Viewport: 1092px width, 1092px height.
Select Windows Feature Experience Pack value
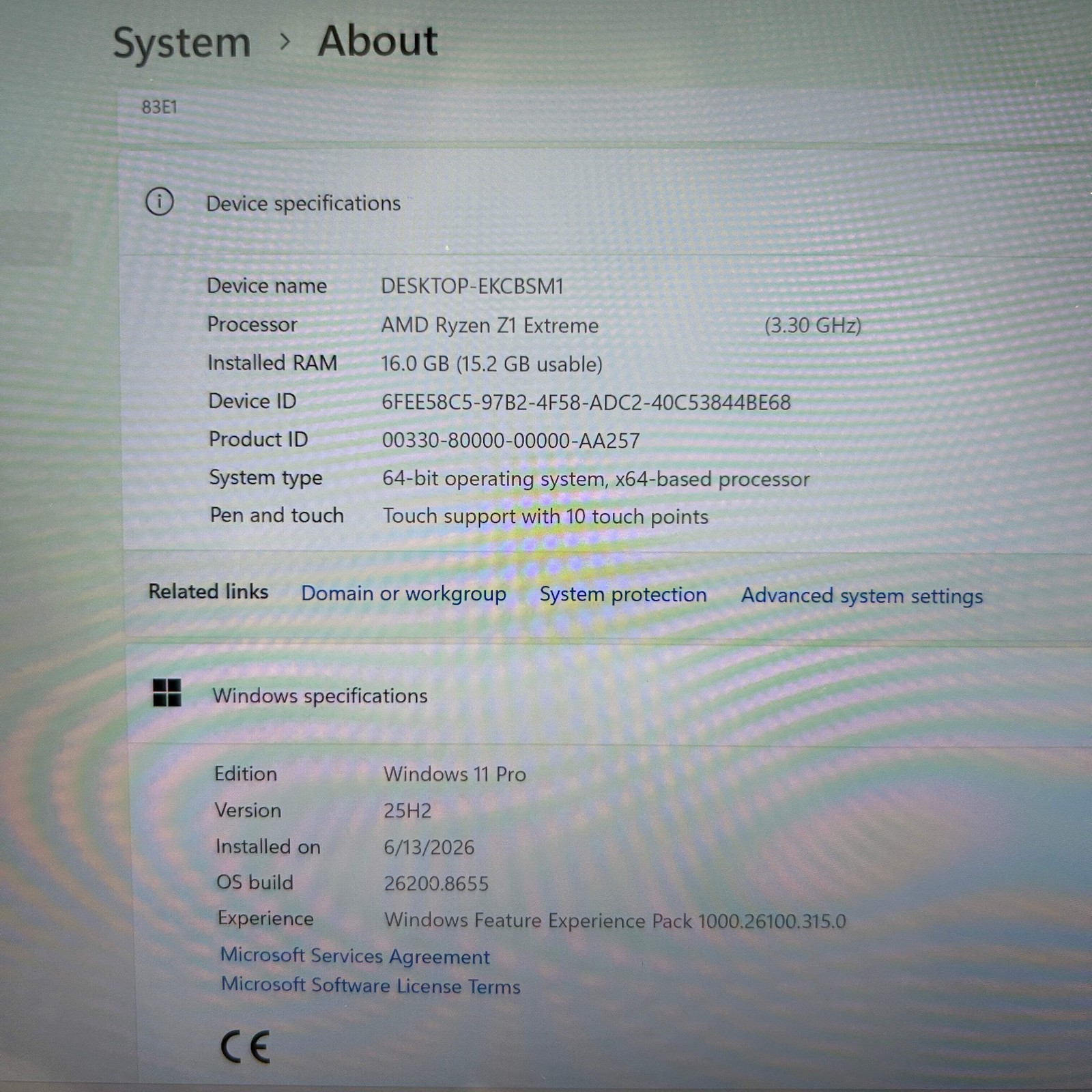click(x=615, y=921)
